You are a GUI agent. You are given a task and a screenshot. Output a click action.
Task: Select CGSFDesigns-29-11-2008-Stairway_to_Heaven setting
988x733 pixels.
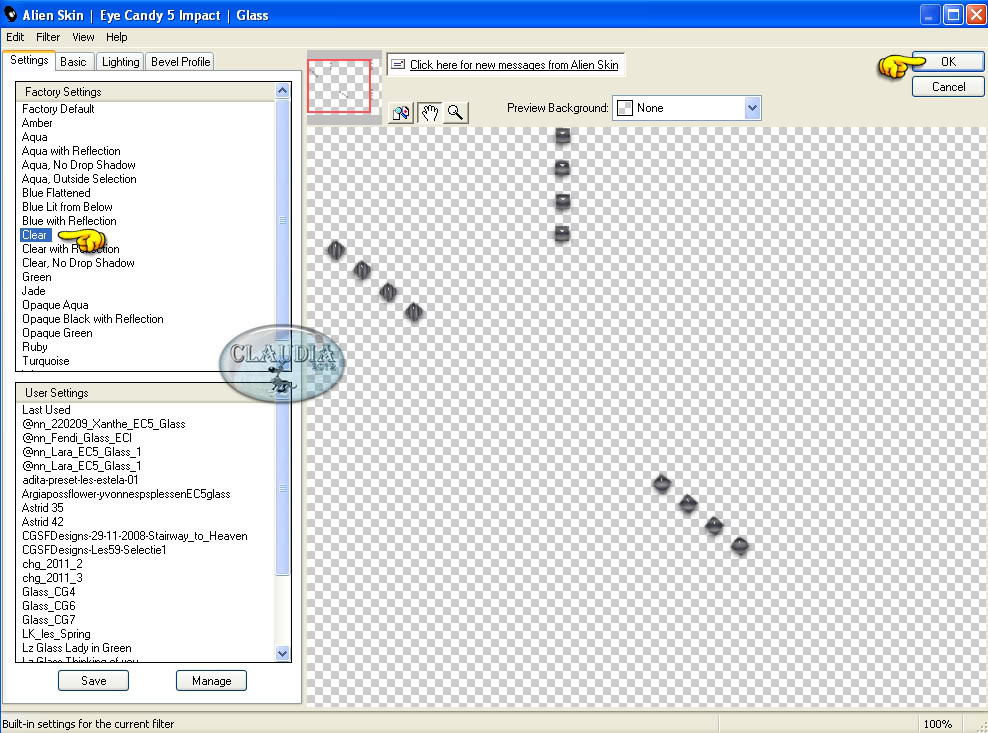[135, 536]
